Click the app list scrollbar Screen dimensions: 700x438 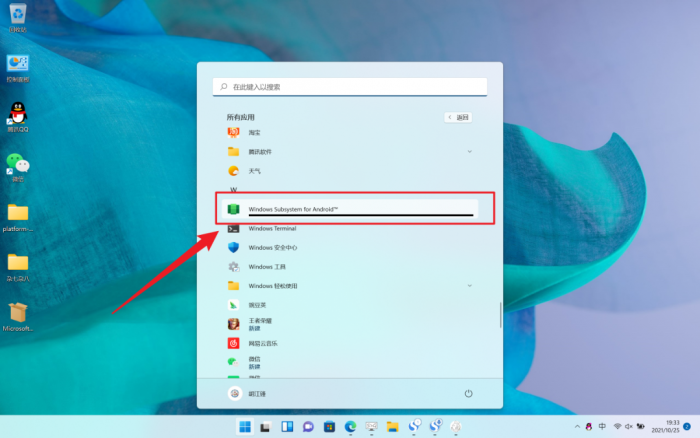click(x=500, y=315)
